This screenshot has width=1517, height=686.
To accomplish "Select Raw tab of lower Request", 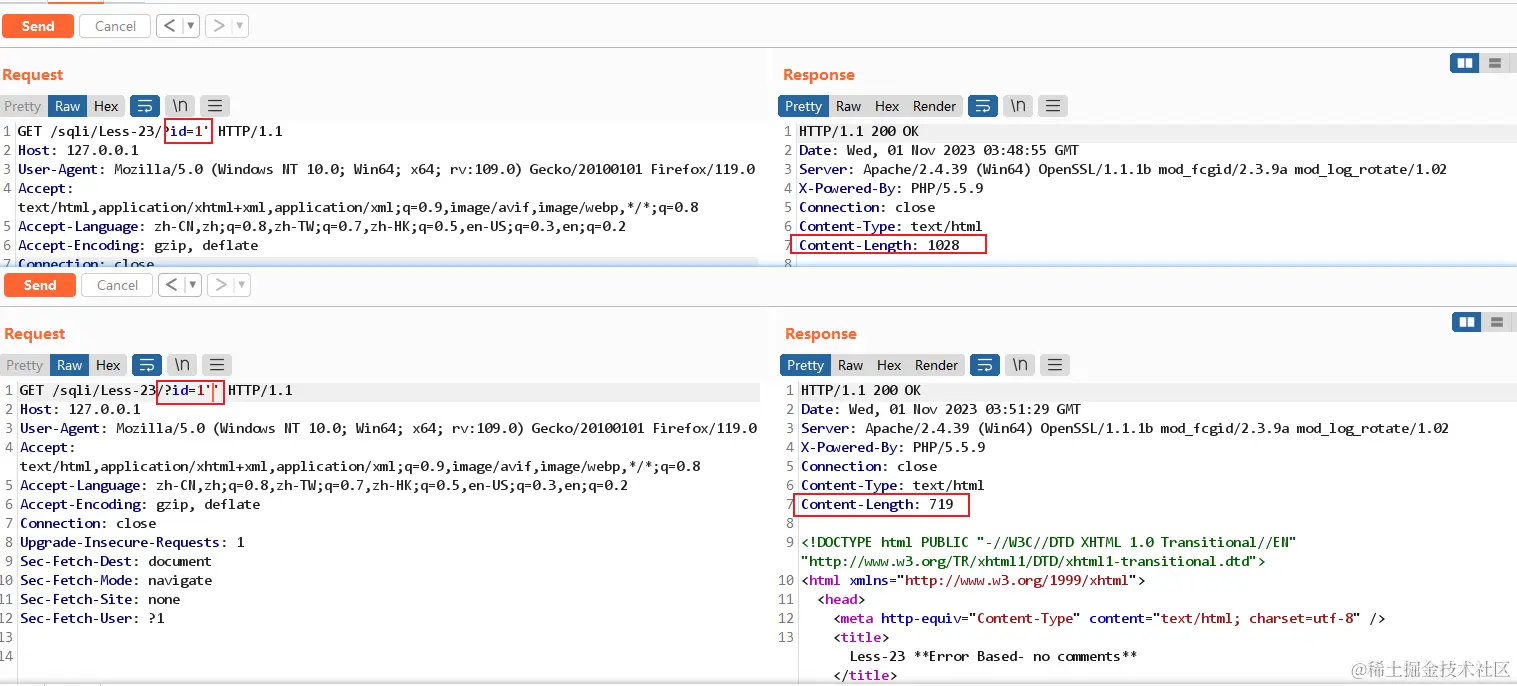I will [70, 365].
